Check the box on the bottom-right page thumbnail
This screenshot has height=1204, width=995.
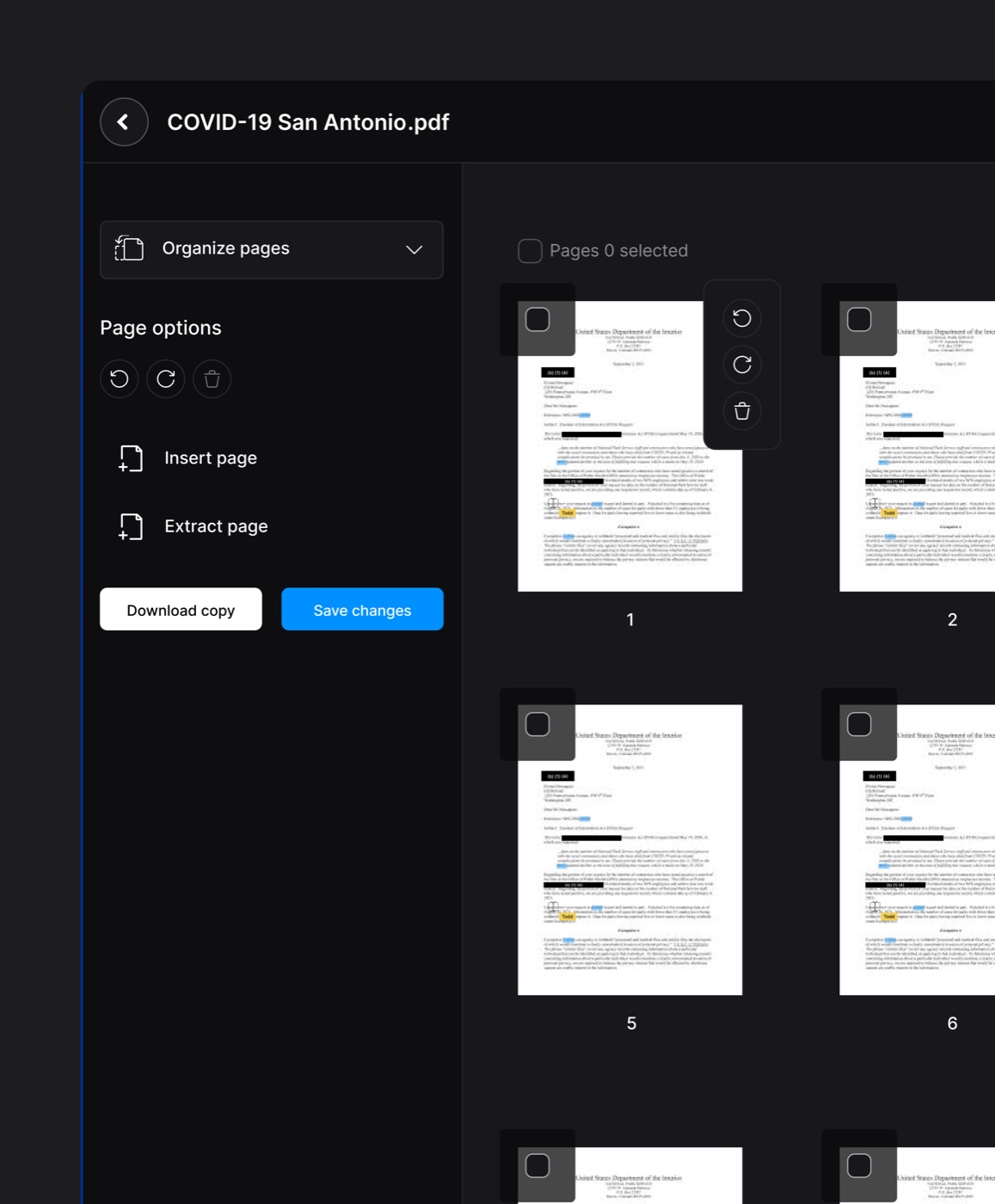859,1165
